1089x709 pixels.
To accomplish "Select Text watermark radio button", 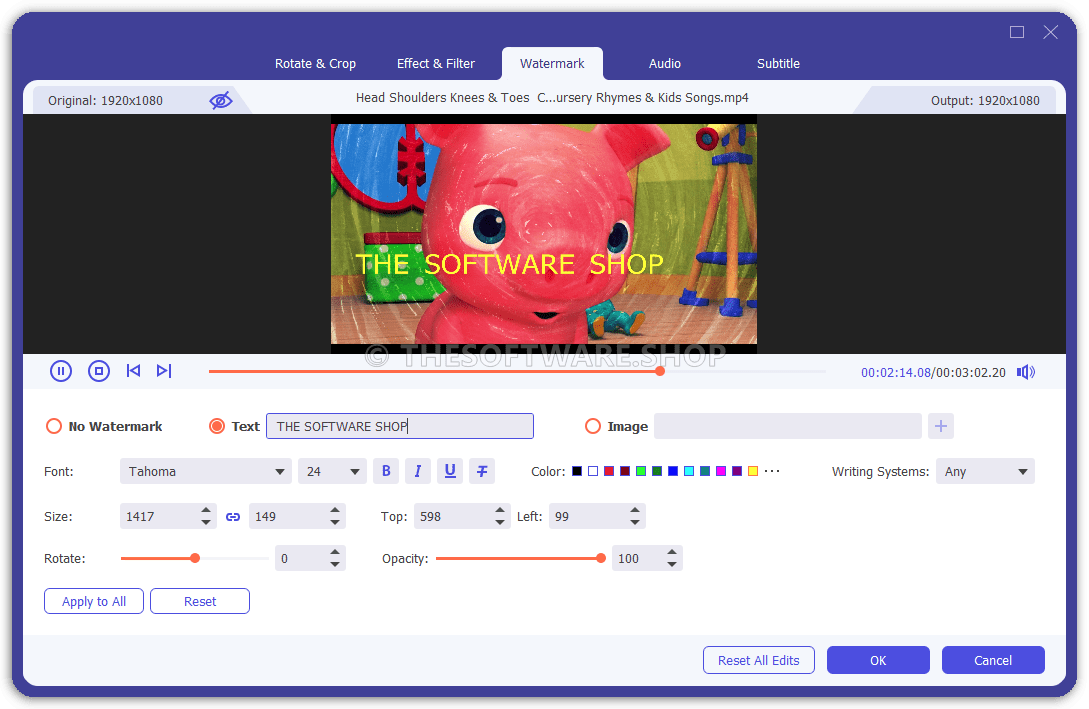I will (217, 426).
